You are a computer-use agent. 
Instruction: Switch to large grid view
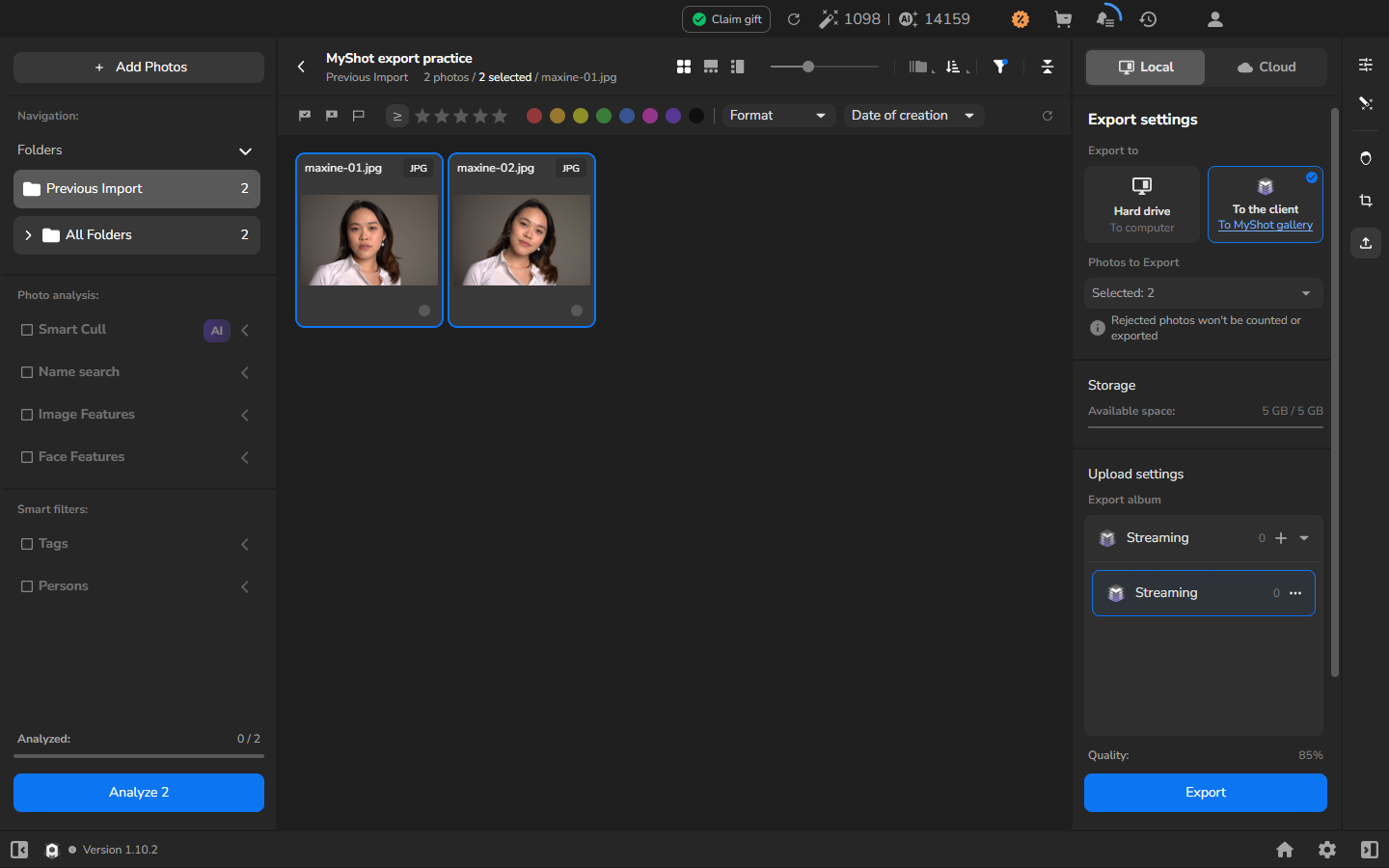(684, 67)
